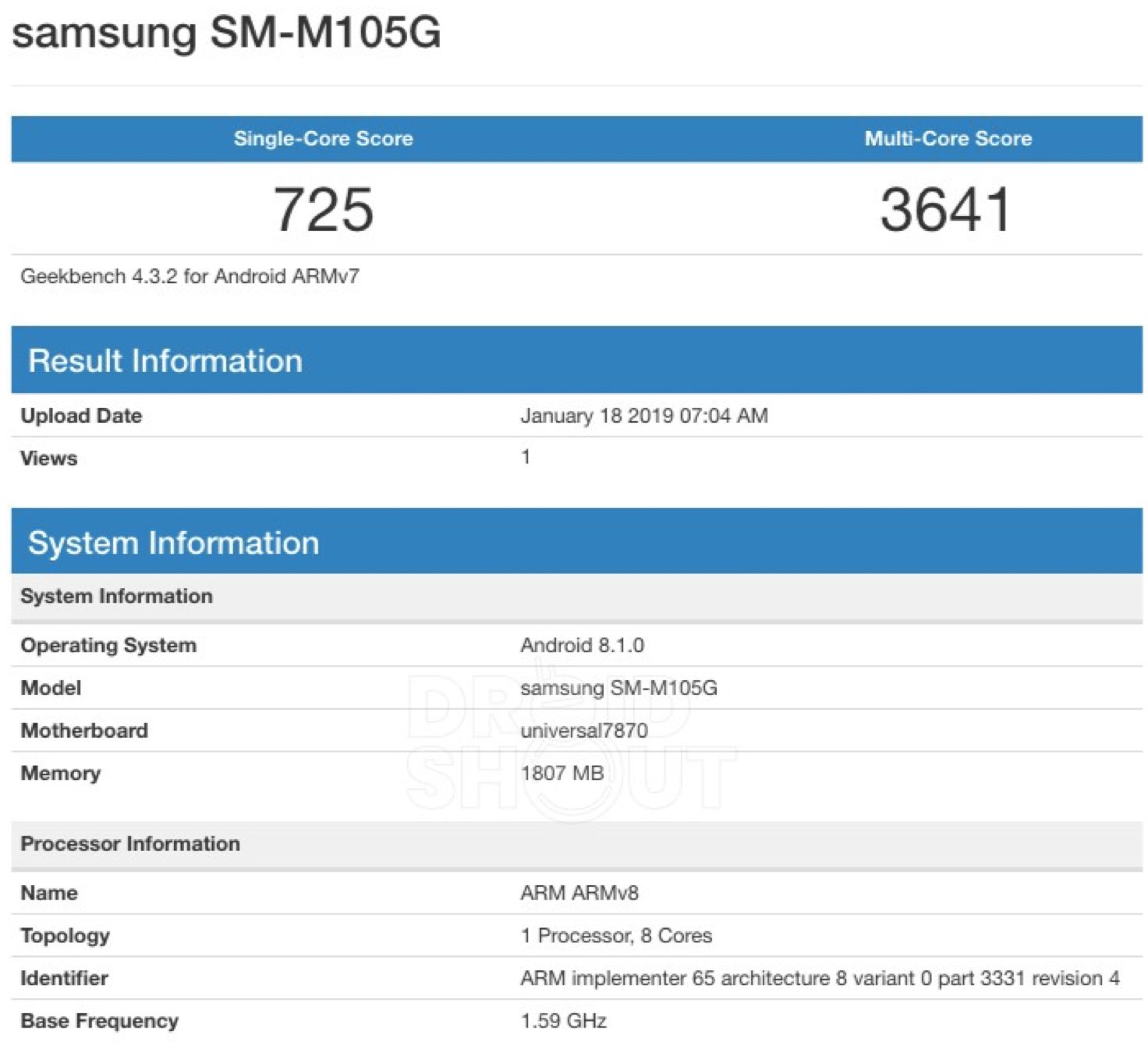Click the 1807 MB memory value
This screenshot has height=1049, width=1148.
[x=562, y=773]
